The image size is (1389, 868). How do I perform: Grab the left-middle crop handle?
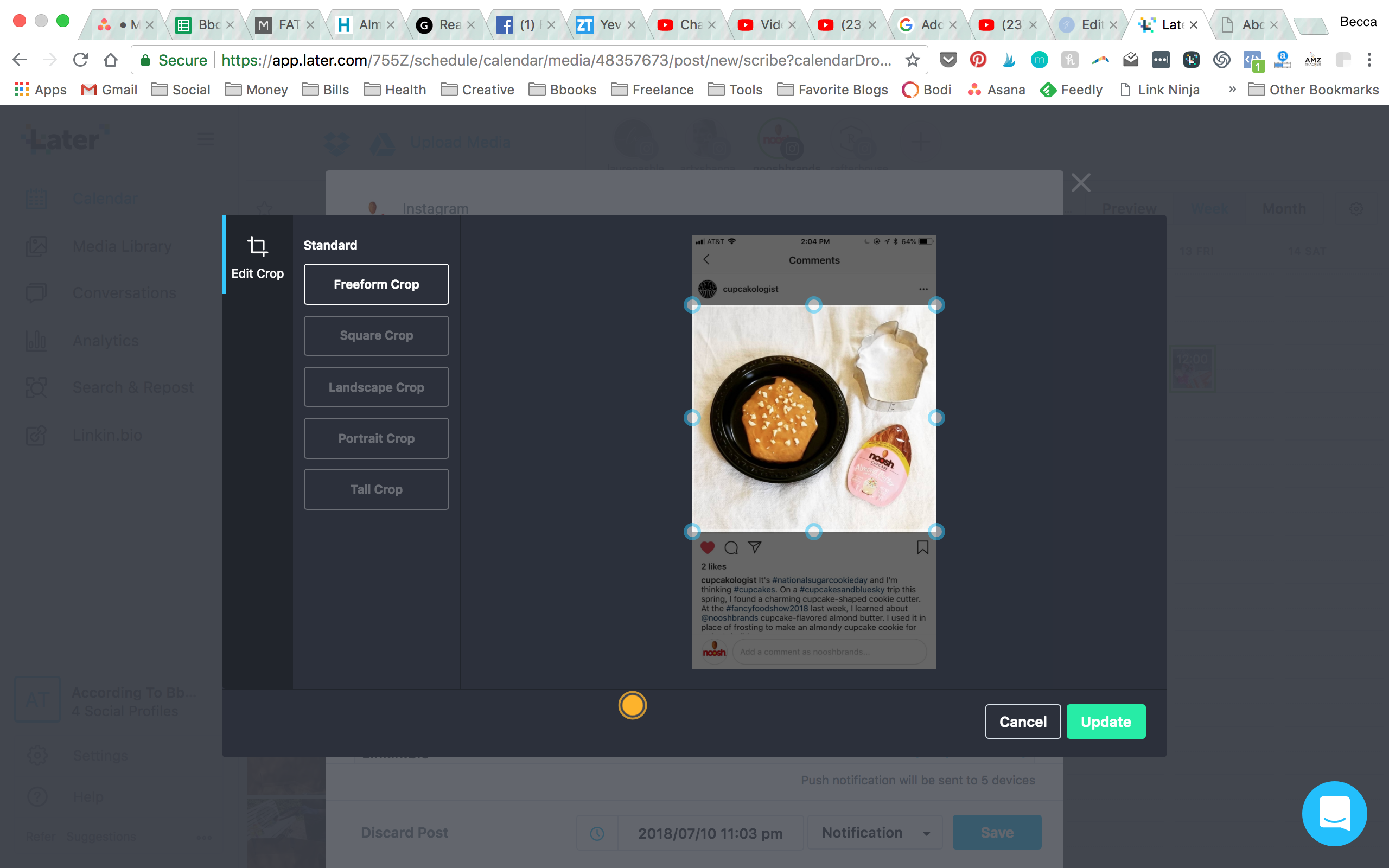tap(692, 418)
